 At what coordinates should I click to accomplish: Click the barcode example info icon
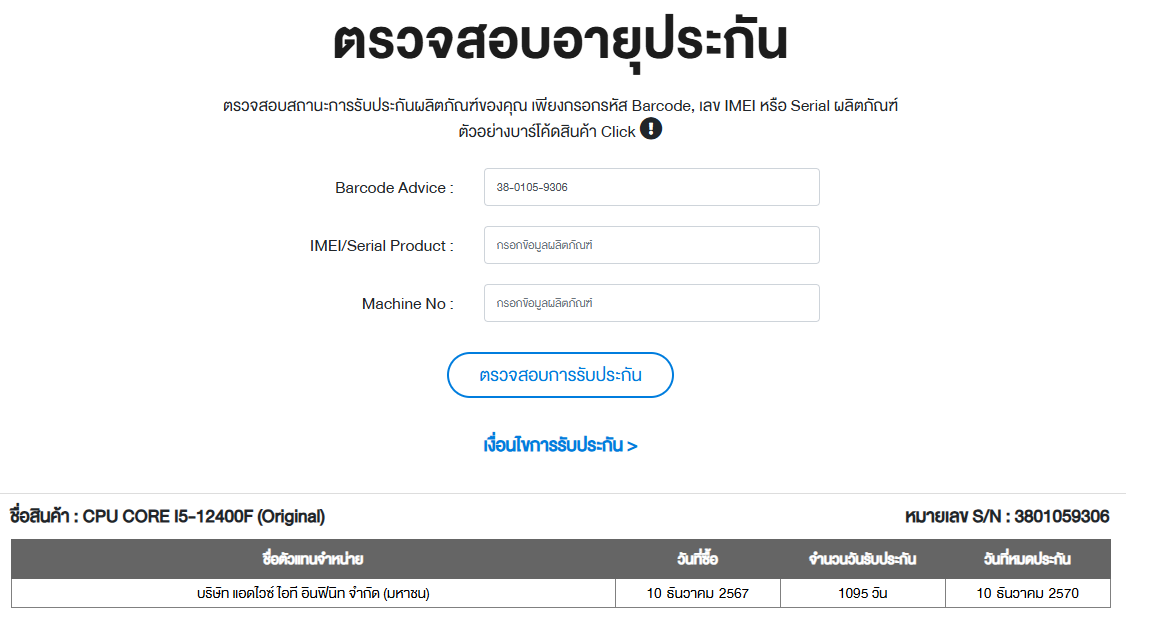pos(651,129)
